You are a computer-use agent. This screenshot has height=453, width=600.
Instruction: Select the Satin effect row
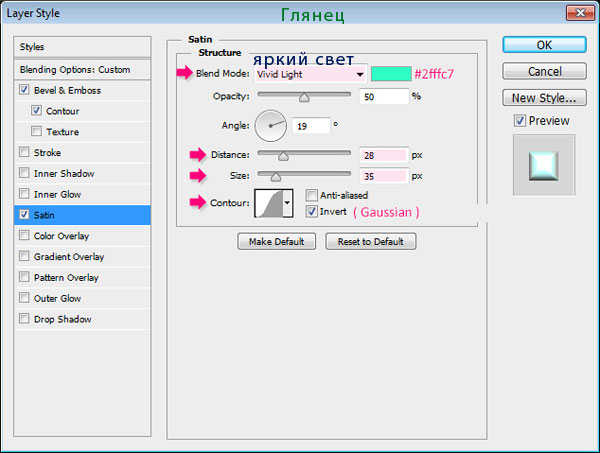click(x=82, y=215)
